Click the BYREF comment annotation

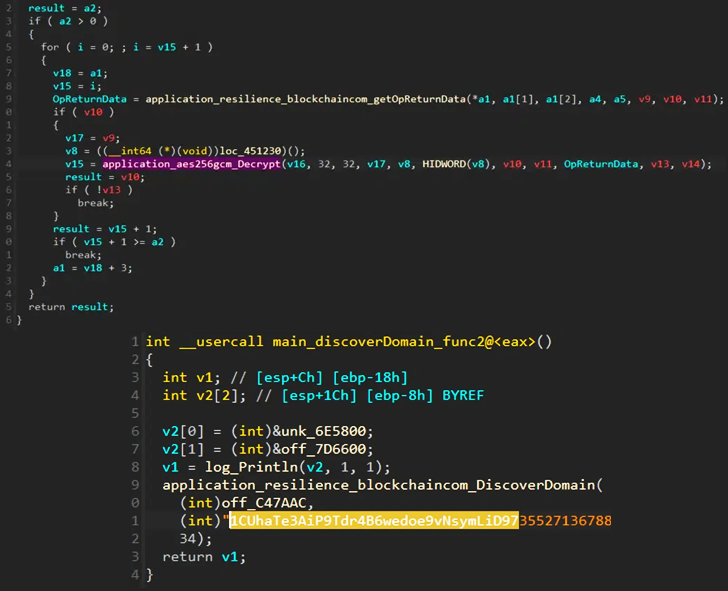(x=463, y=396)
